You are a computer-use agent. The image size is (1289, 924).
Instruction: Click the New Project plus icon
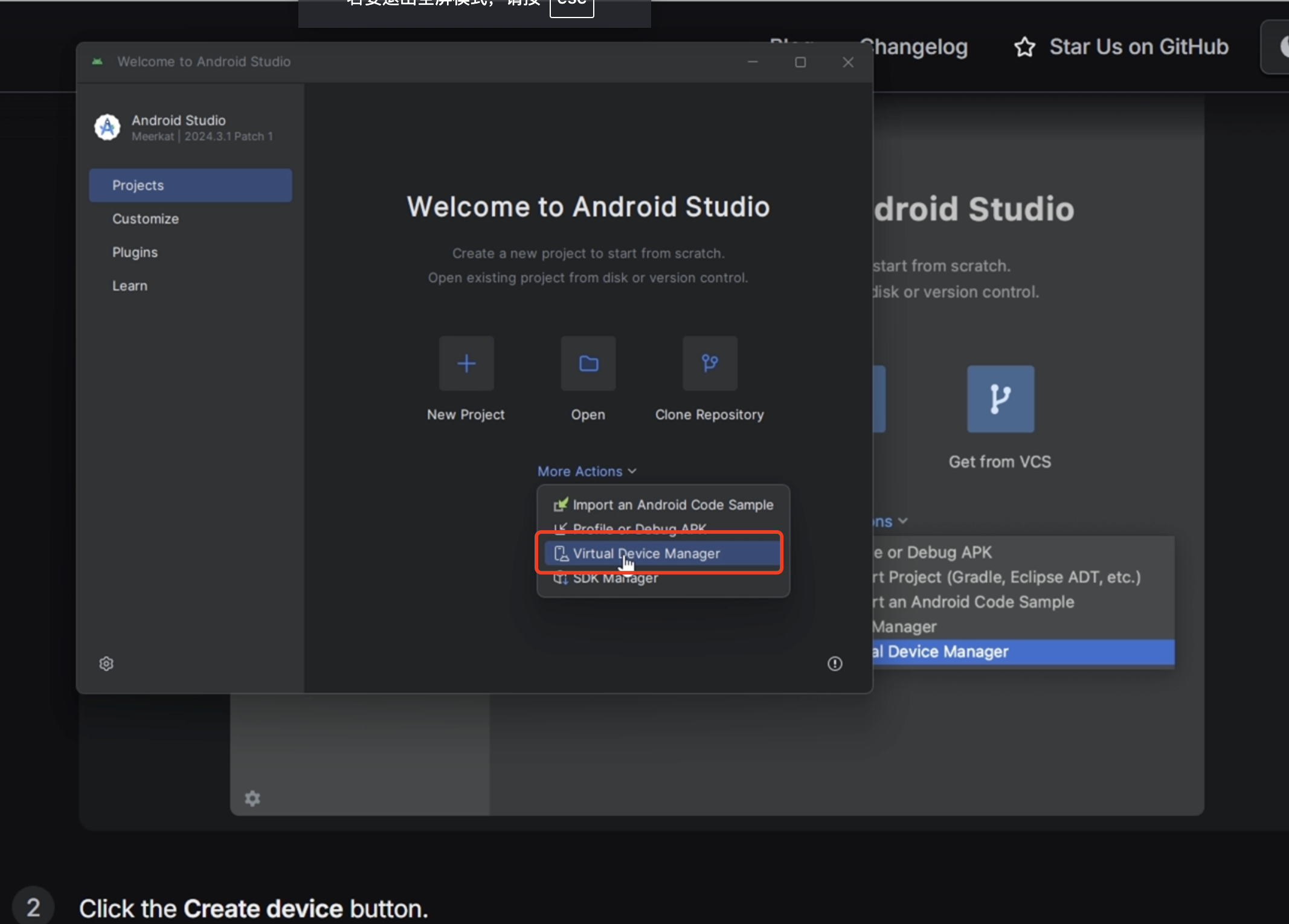[466, 364]
